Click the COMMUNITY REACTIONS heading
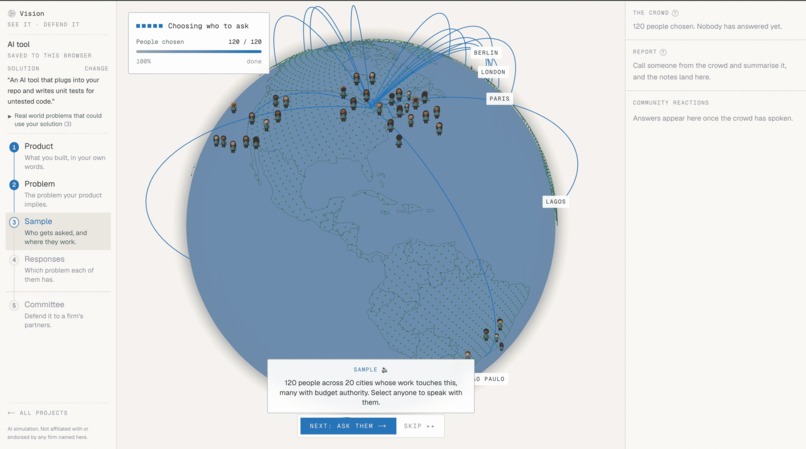This screenshot has height=449, width=806. [x=671, y=103]
